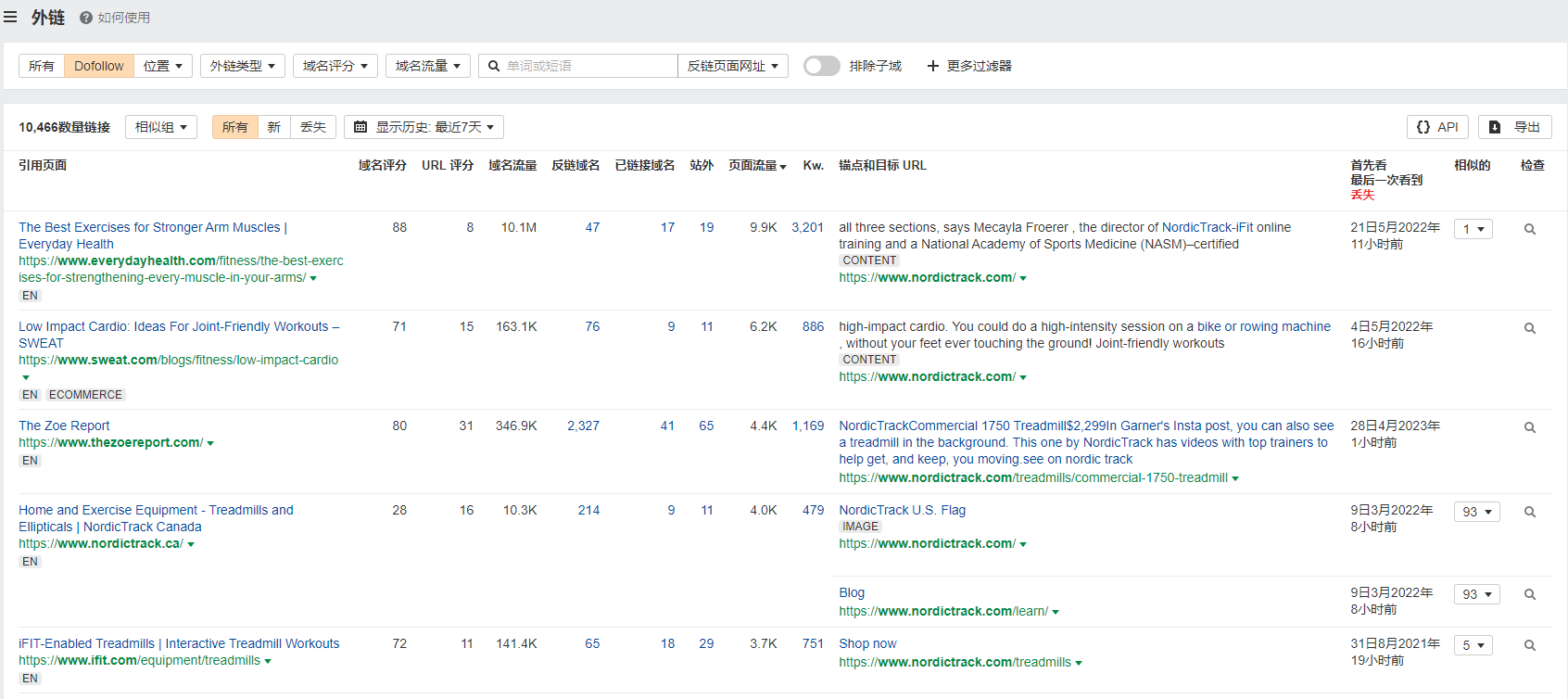Image resolution: width=1568 pixels, height=699 pixels.
Task: Sort by 域名评分 column header
Action: (x=383, y=165)
